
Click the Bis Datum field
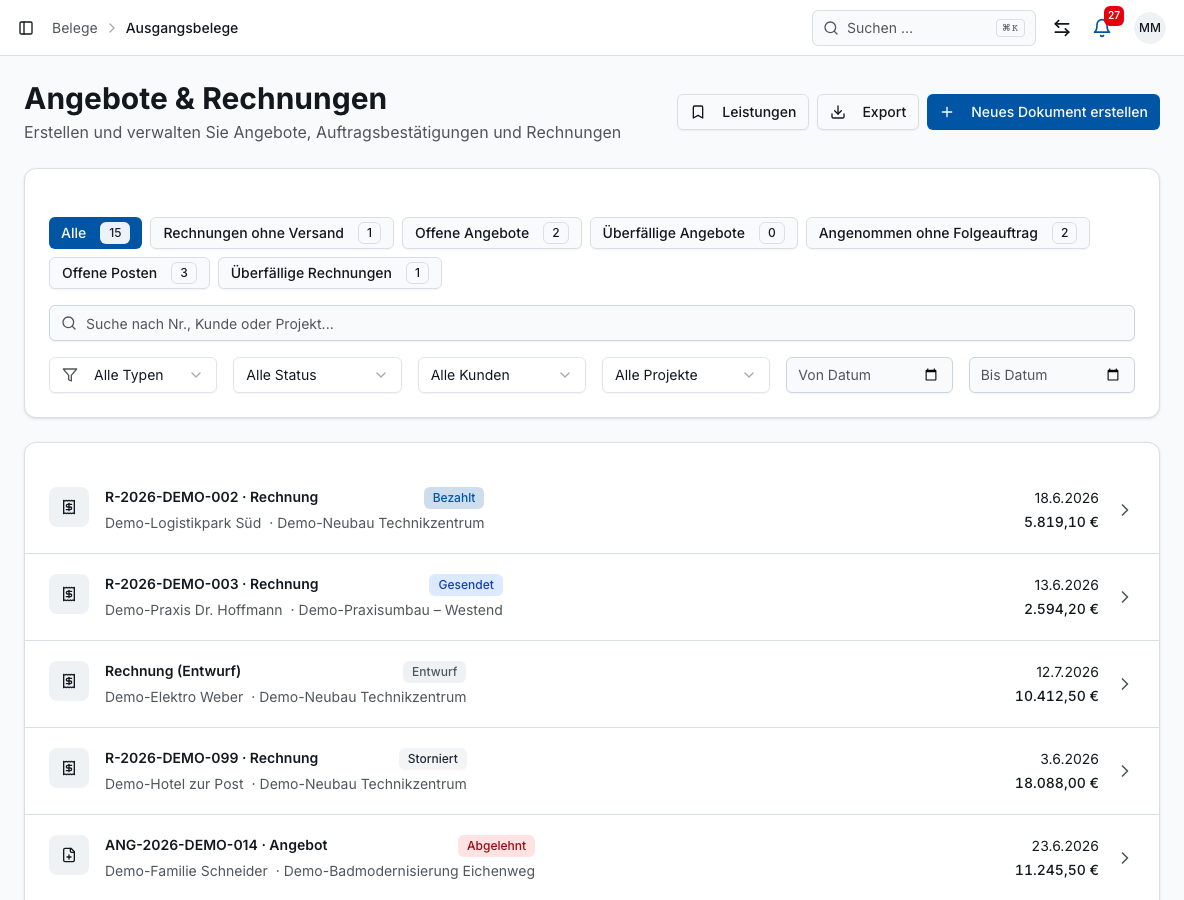[x=1052, y=375]
